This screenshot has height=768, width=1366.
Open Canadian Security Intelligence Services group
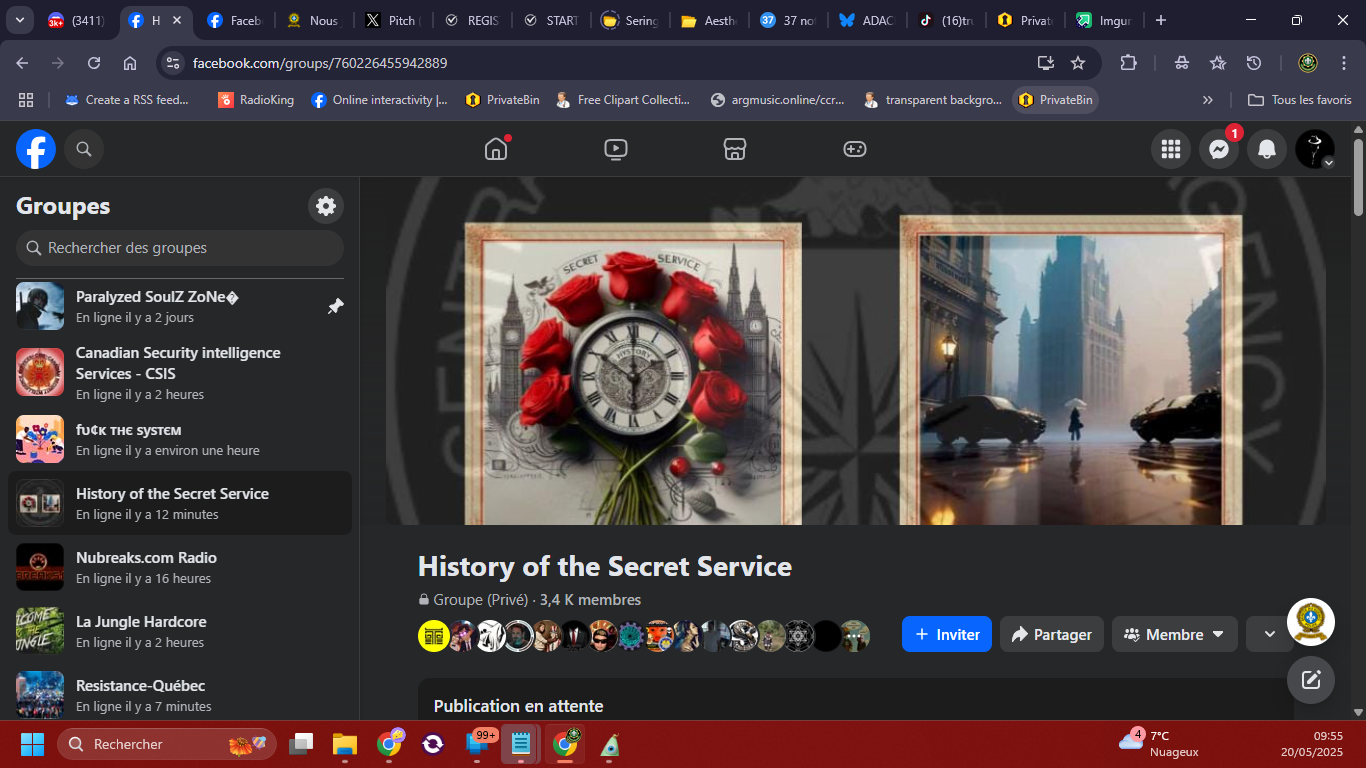point(180,372)
